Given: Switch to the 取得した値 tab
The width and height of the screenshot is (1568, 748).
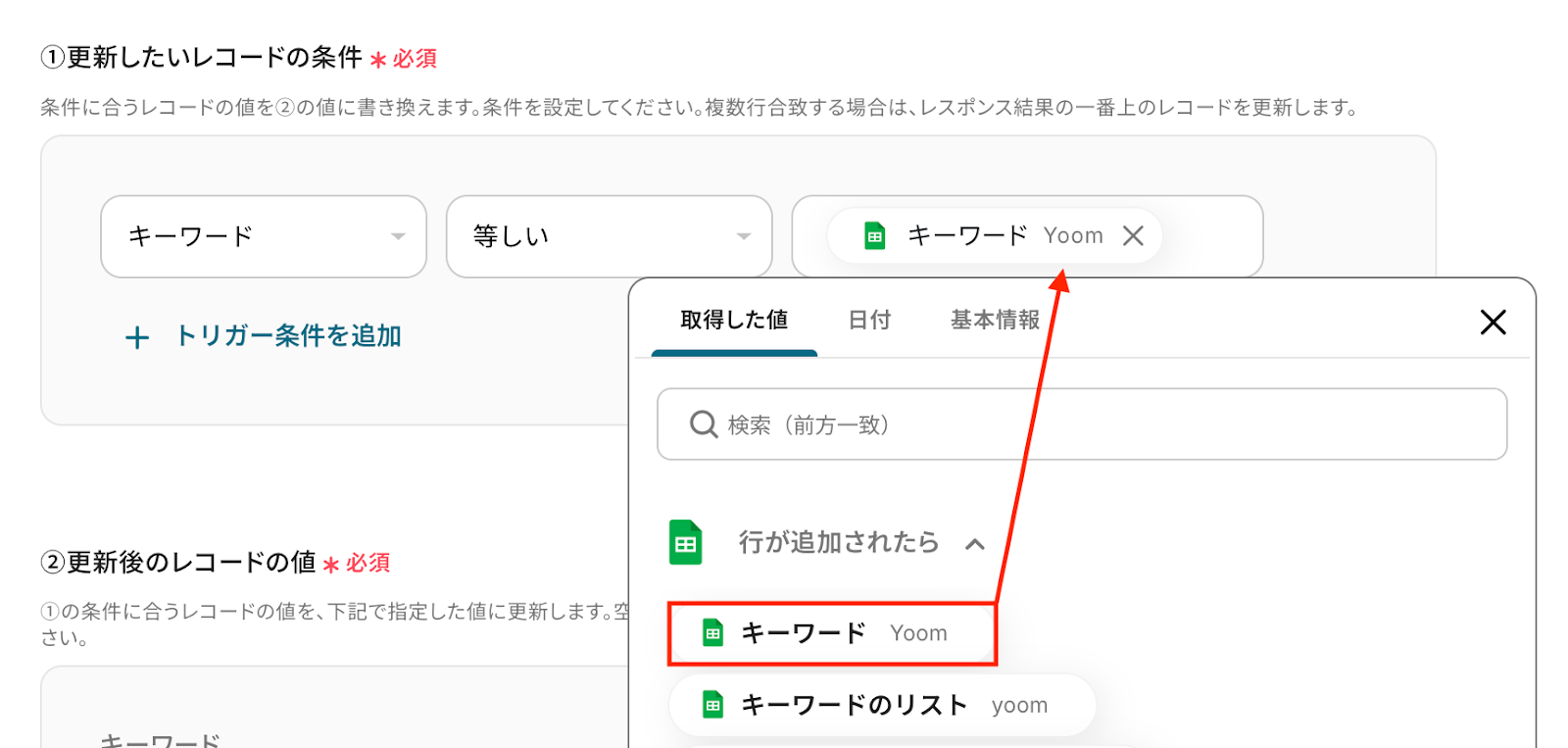Looking at the screenshot, I should click(734, 321).
